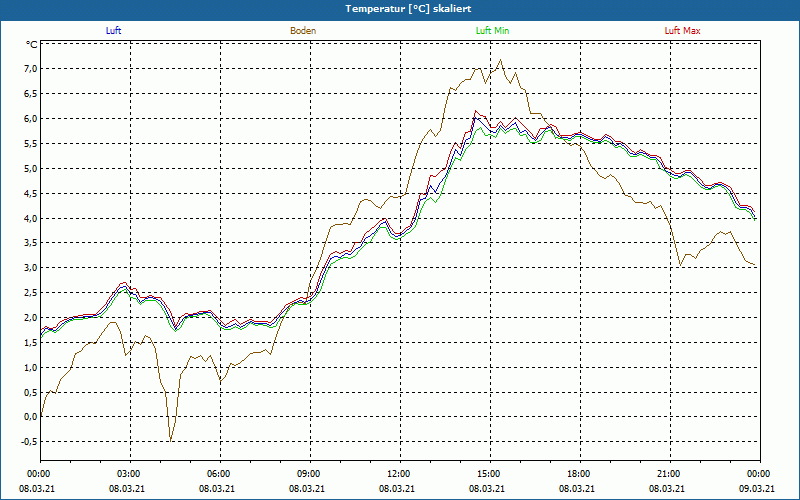Click the '18:00' time axis label
Viewport: 800px width, 500px height.
(581, 474)
